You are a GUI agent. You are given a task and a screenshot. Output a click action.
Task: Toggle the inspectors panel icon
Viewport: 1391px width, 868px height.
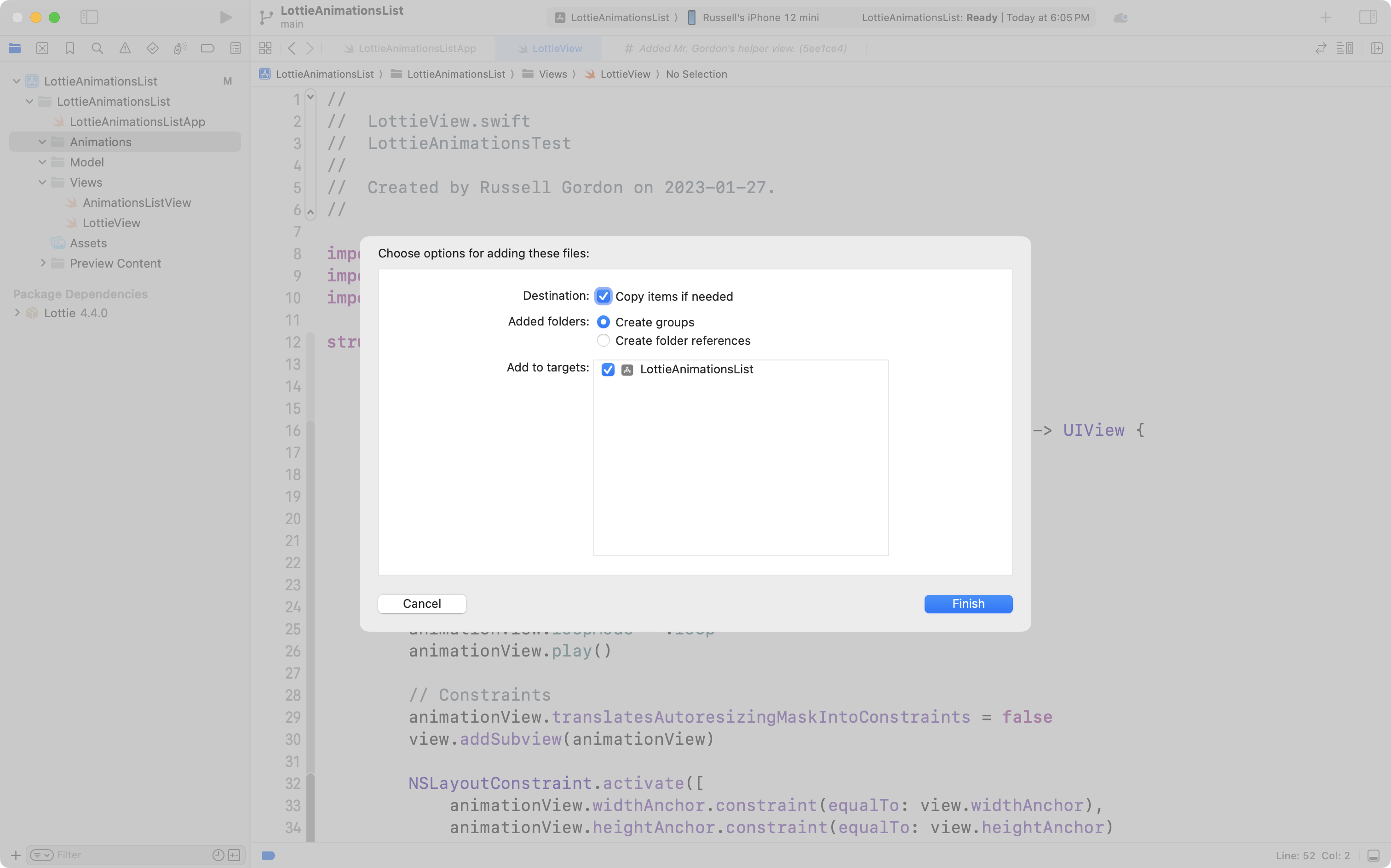1368,17
